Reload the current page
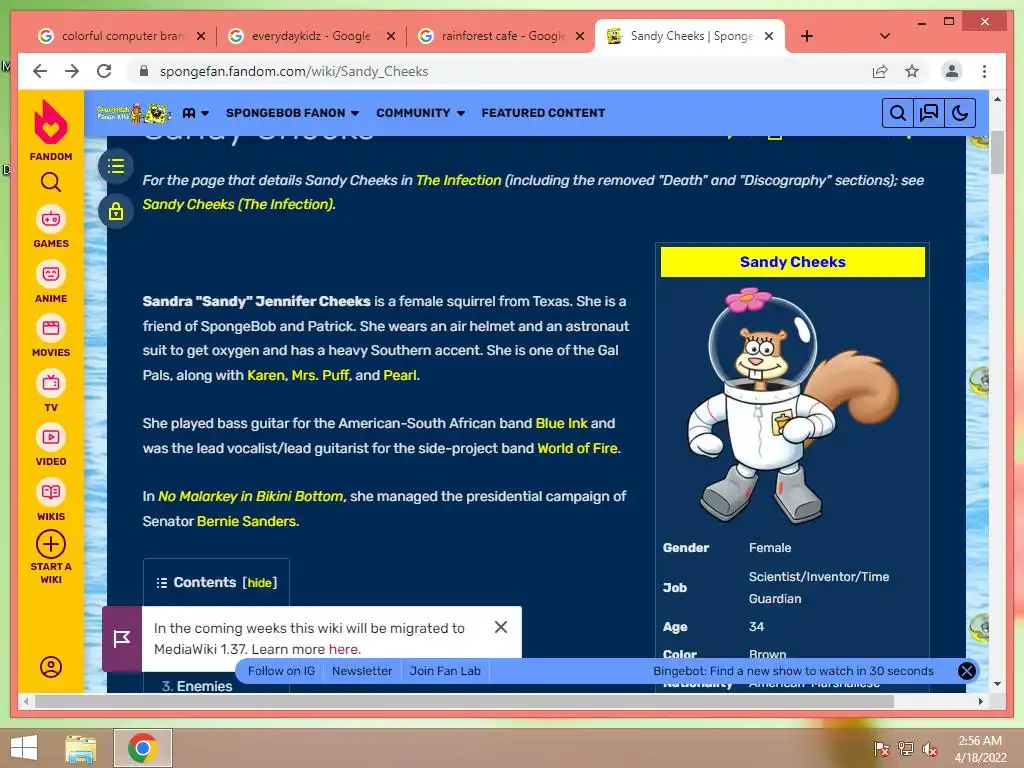 pos(104,71)
